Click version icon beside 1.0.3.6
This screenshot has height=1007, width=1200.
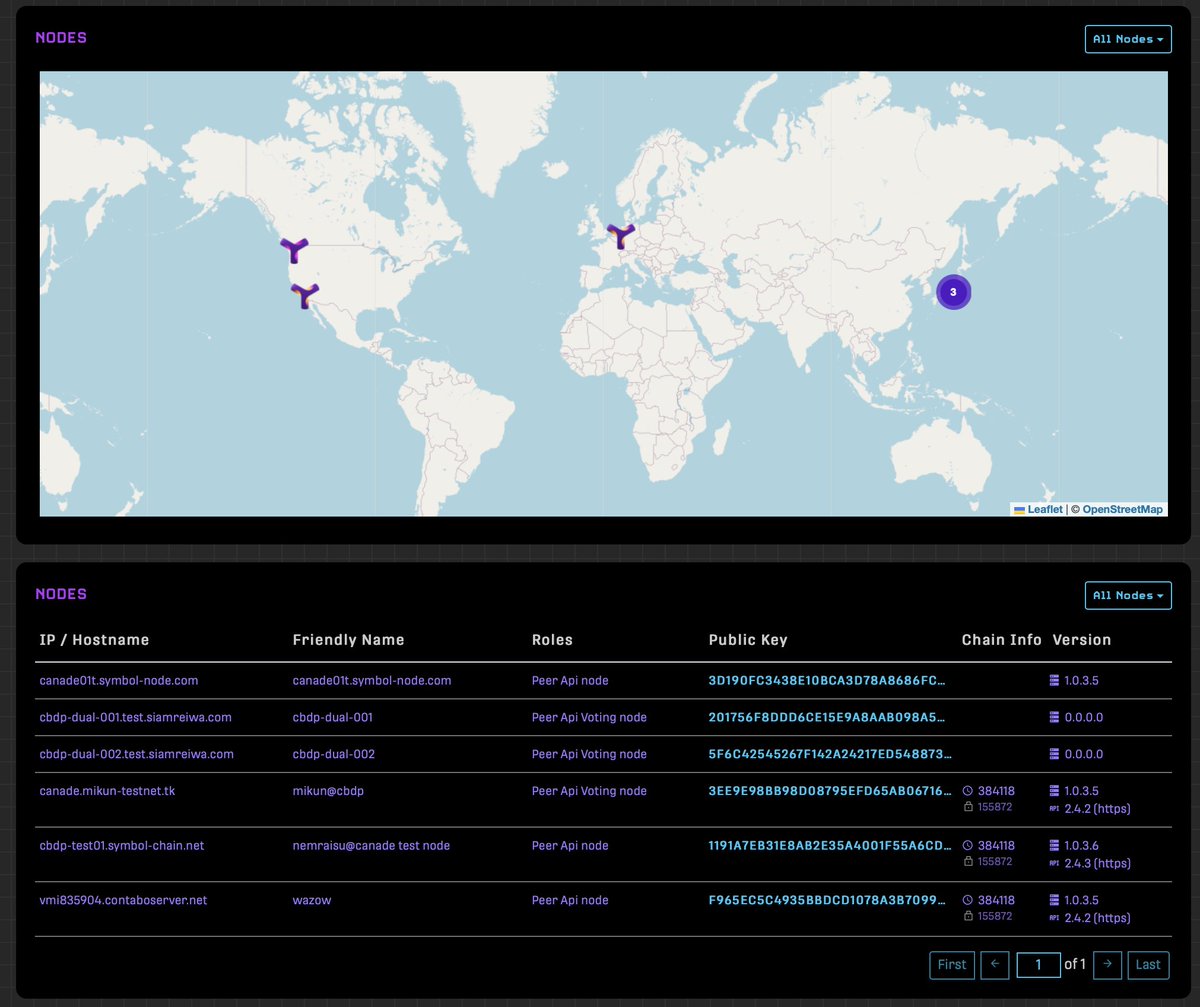point(1054,846)
